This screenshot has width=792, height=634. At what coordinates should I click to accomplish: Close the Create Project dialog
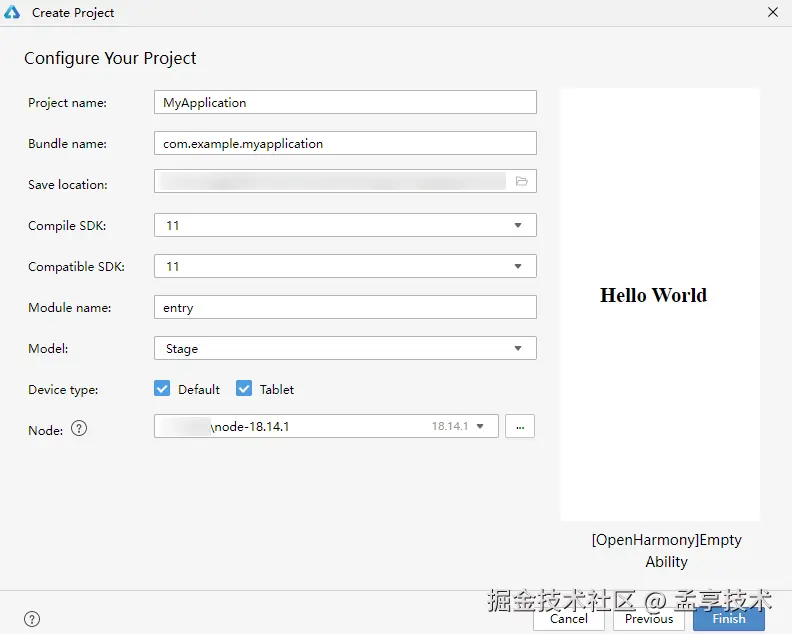tap(773, 12)
